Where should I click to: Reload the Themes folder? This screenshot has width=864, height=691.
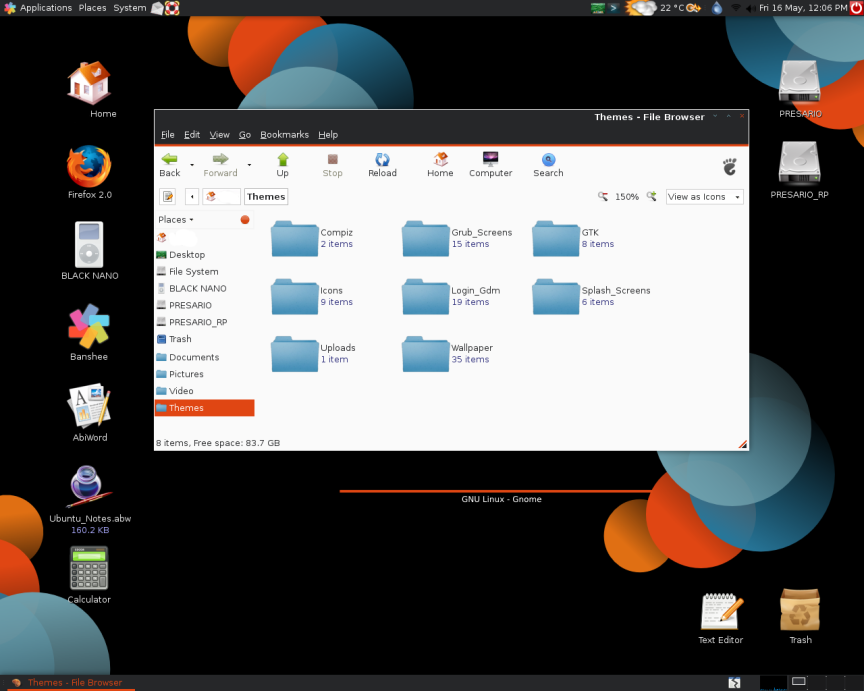382,165
